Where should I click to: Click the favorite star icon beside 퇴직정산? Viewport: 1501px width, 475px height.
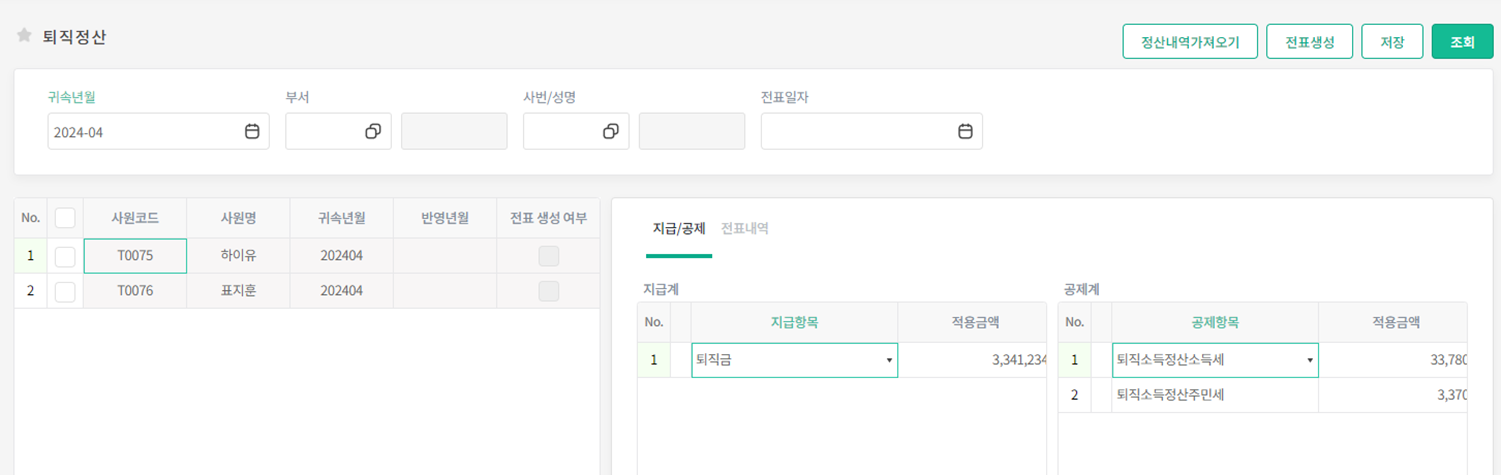25,36
